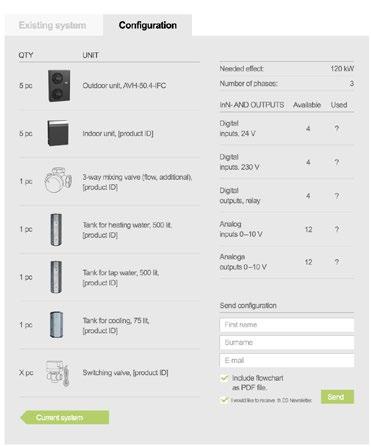Focus the Surname input field
This screenshot has width=371, height=447.
tap(287, 343)
